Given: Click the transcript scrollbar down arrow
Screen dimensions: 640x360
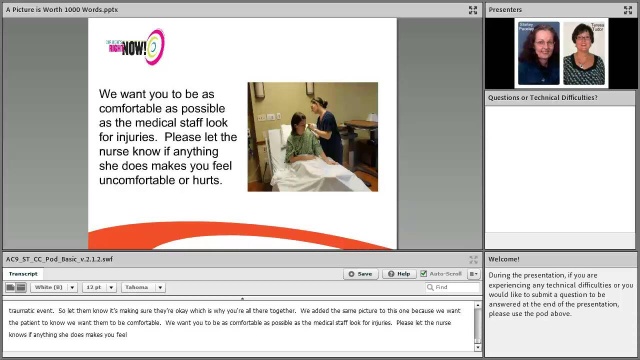Looking at the screenshot, I should [478, 347].
